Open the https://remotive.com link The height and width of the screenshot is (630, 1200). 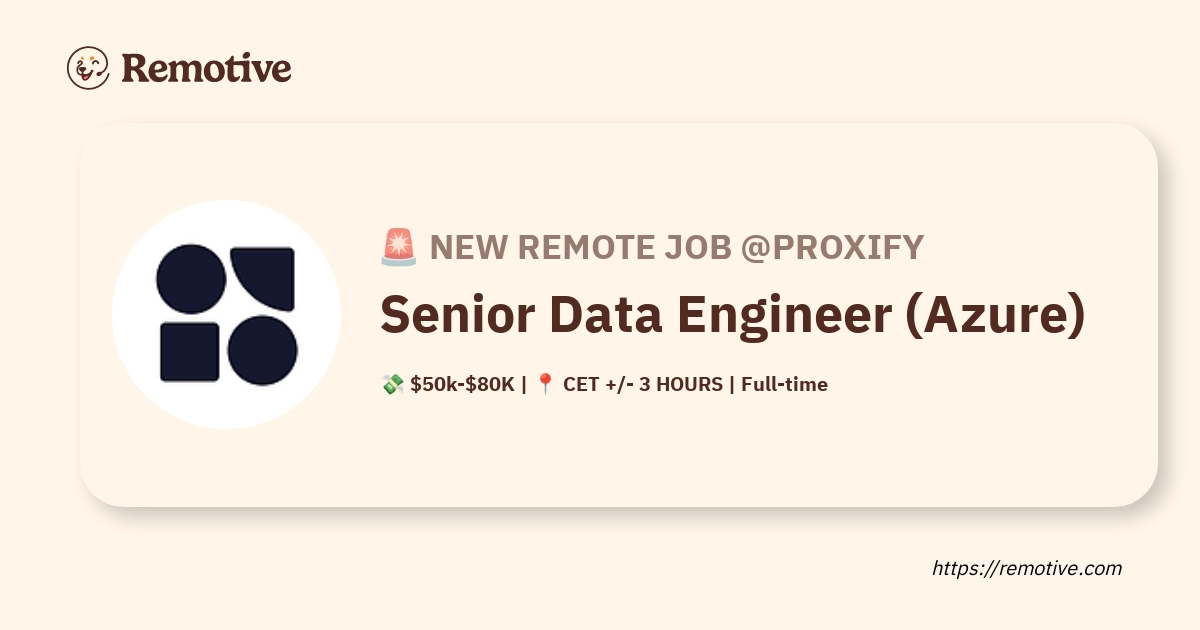(x=1027, y=568)
